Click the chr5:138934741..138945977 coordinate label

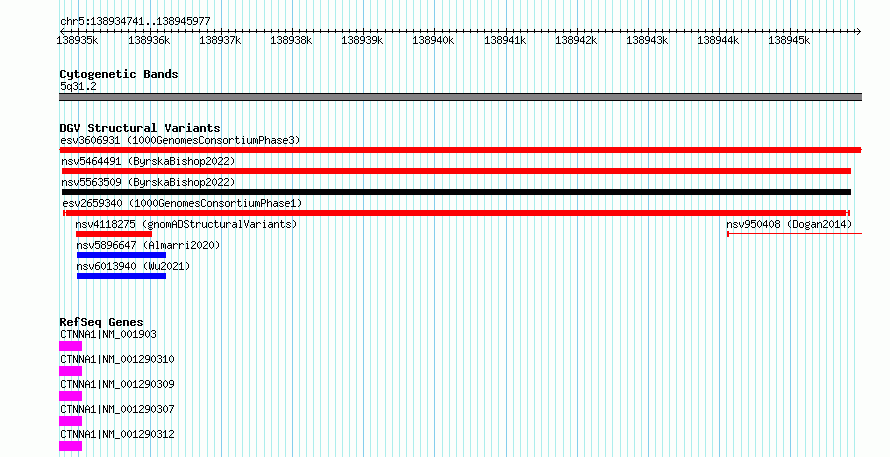coord(135,22)
